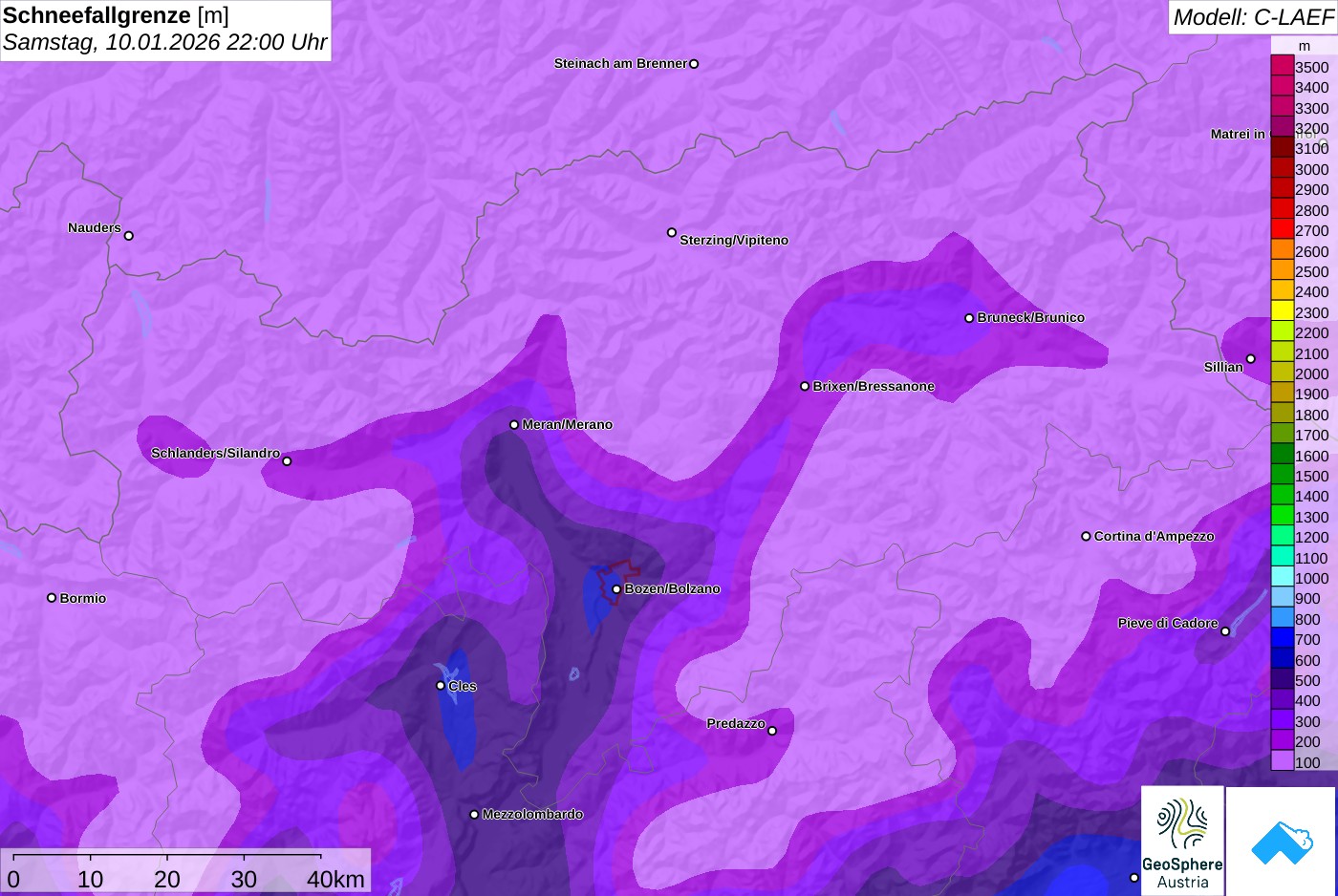Select the '20' scale bar label

(x=167, y=879)
